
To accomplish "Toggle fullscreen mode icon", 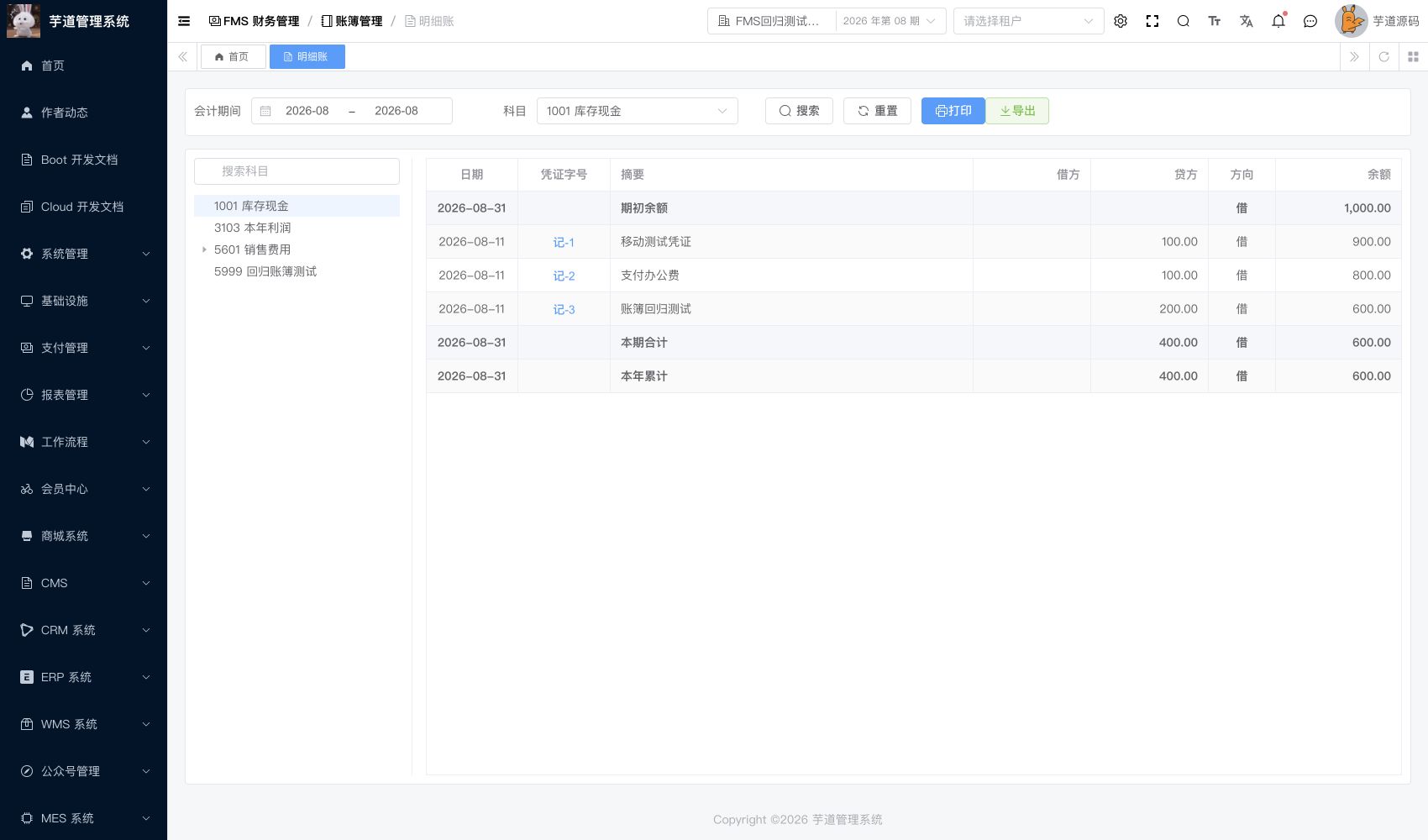I will (x=1152, y=21).
